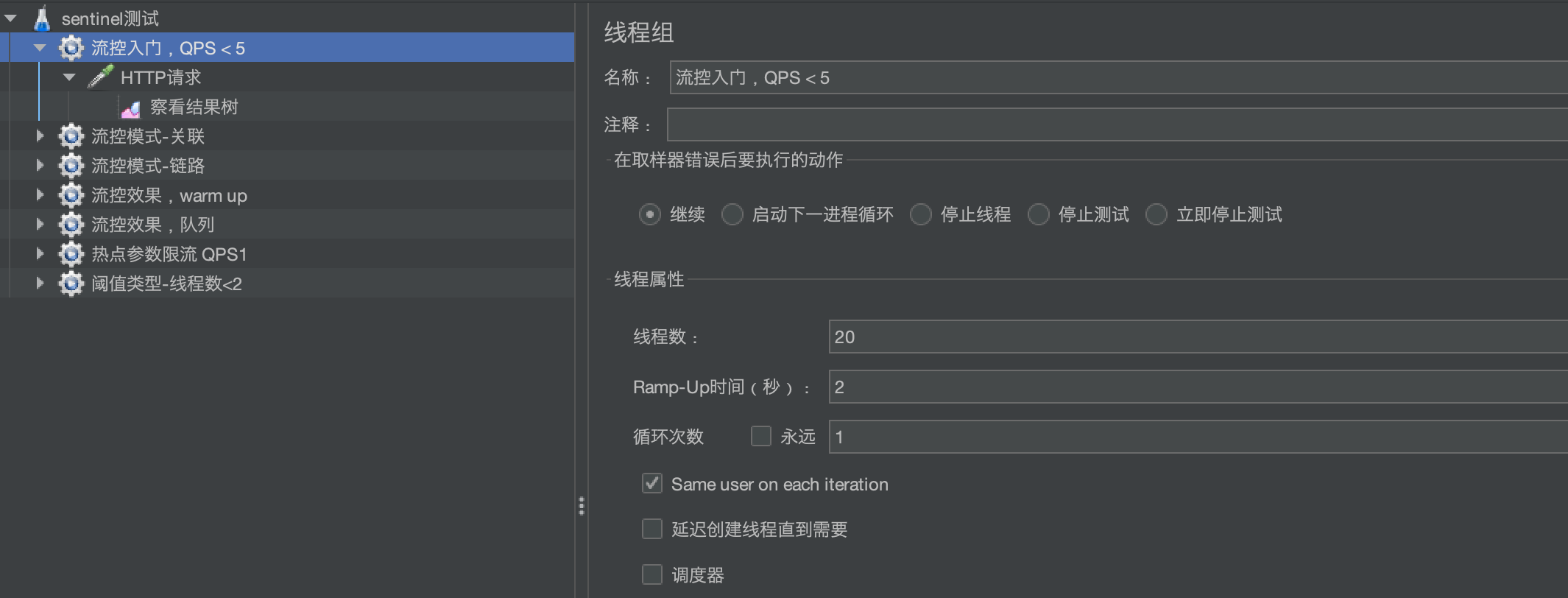Select 流控入门，QPS＜5 tree item

tap(168, 48)
